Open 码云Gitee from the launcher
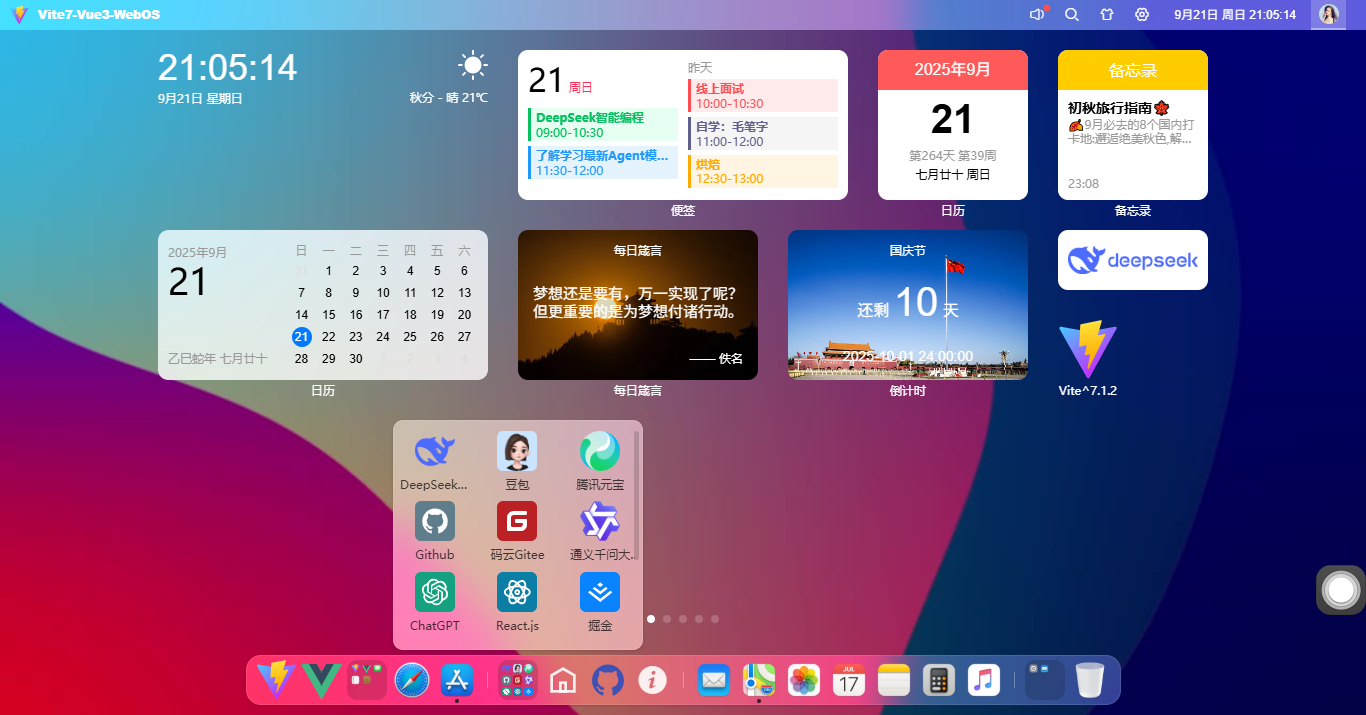The image size is (1366, 715). 517,523
